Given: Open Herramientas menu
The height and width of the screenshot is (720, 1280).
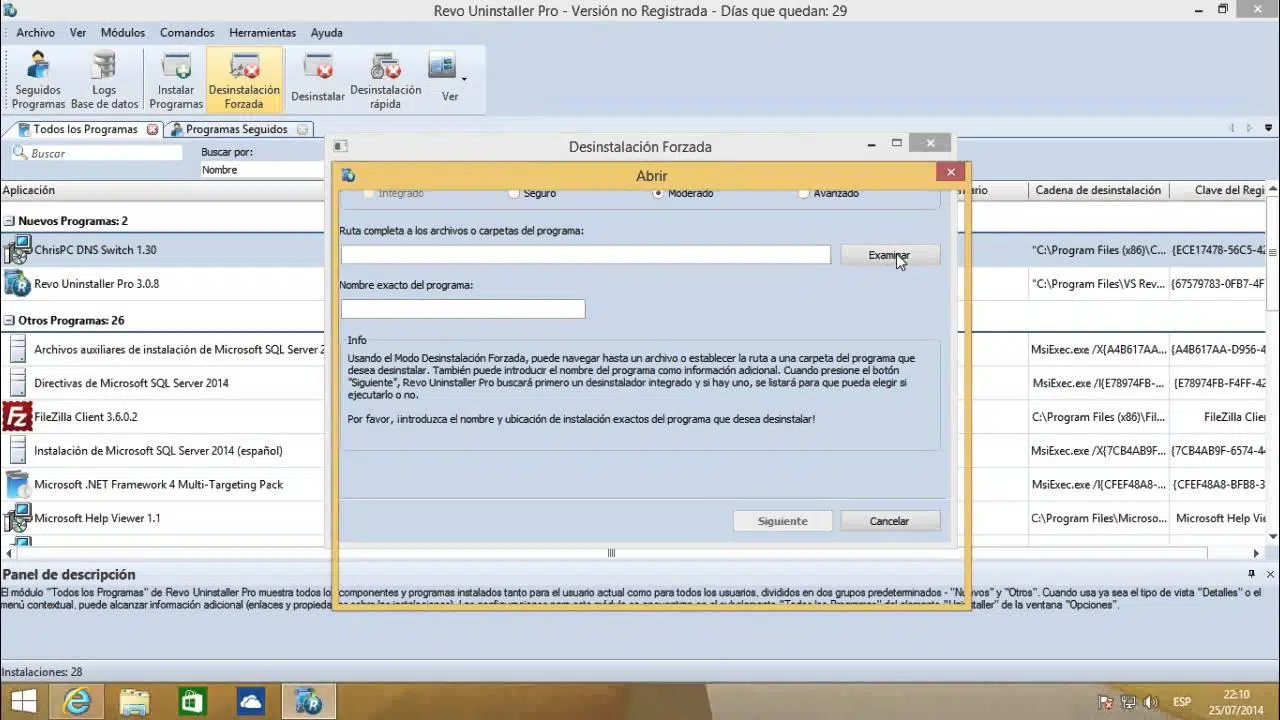Looking at the screenshot, I should click(262, 33).
